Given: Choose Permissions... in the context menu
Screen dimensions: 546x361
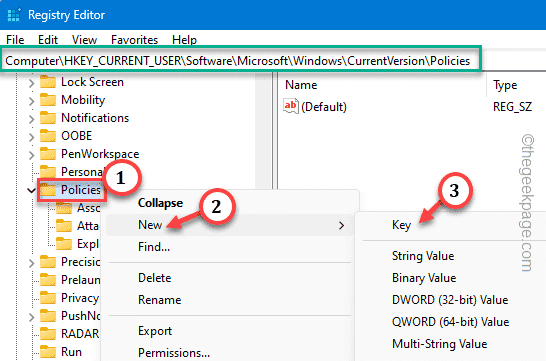Looking at the screenshot, I should pos(174,353).
